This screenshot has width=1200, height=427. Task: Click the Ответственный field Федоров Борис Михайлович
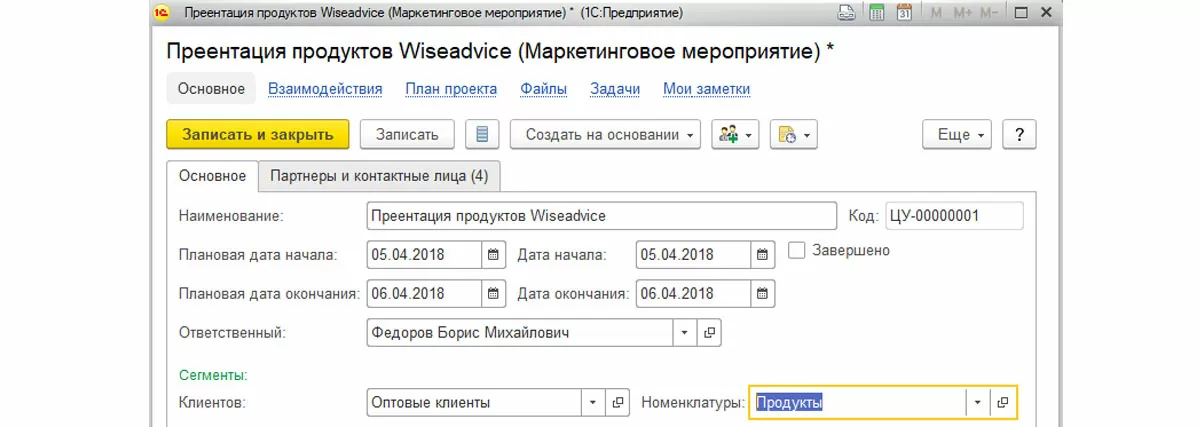[520, 332]
